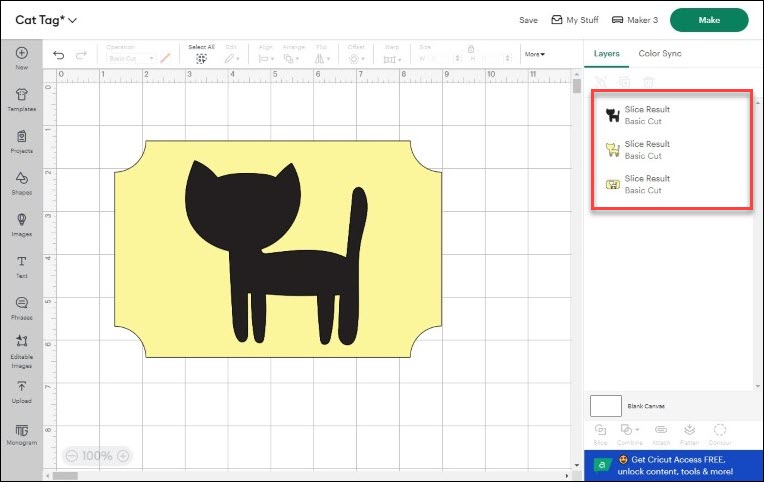Open the Phrases panel

click(21, 306)
